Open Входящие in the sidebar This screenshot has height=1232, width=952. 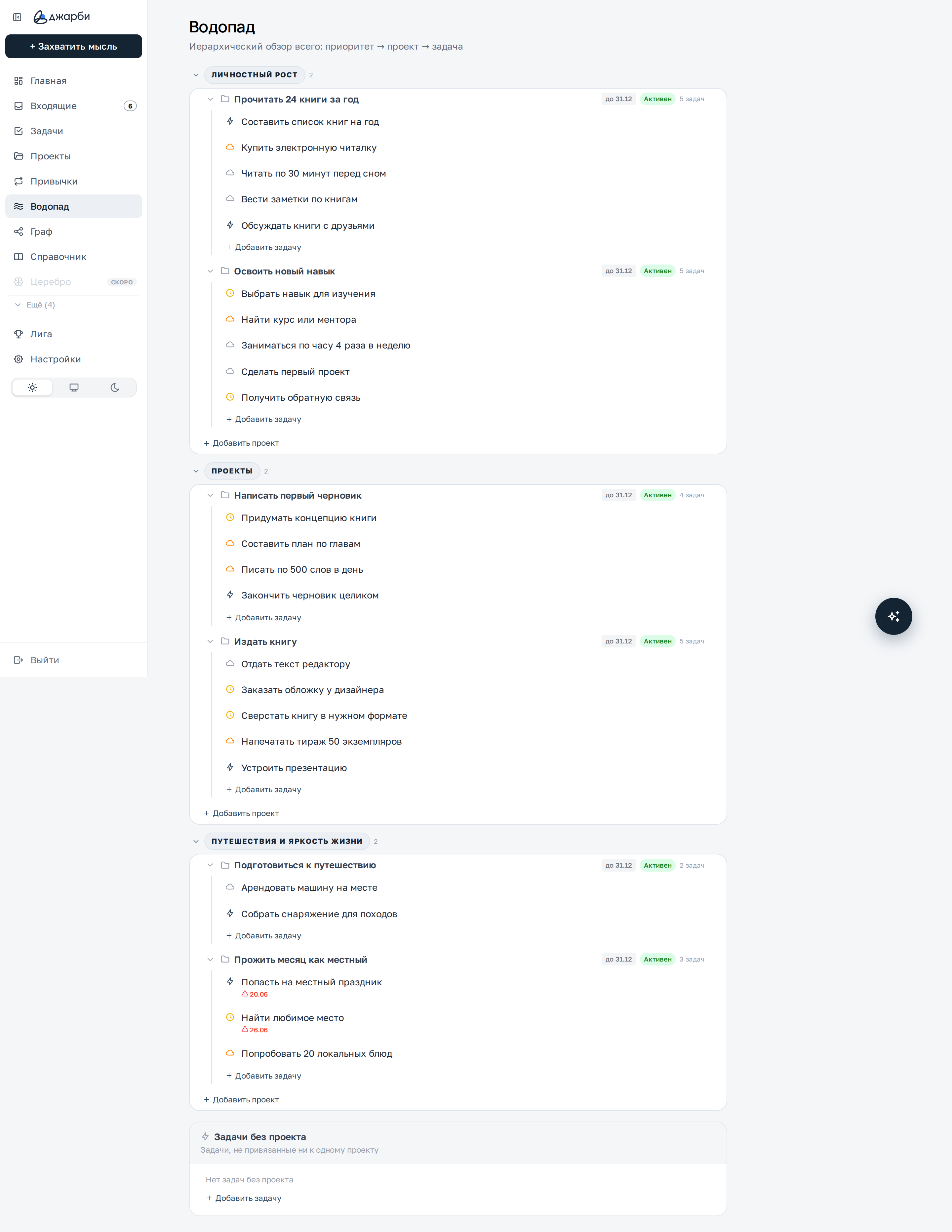pyautogui.click(x=73, y=106)
